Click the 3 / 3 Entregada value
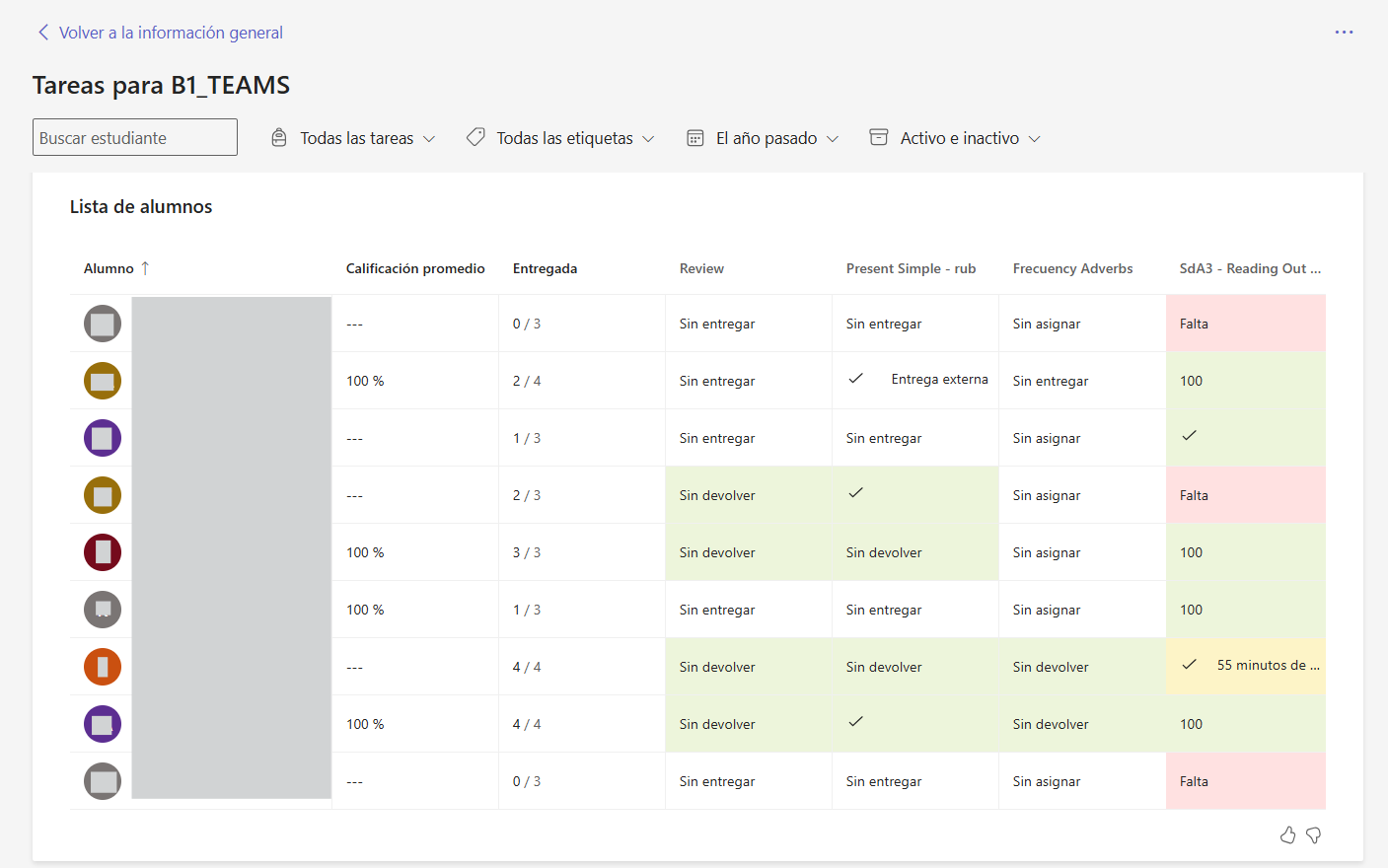This screenshot has height=868, width=1388. tap(527, 552)
